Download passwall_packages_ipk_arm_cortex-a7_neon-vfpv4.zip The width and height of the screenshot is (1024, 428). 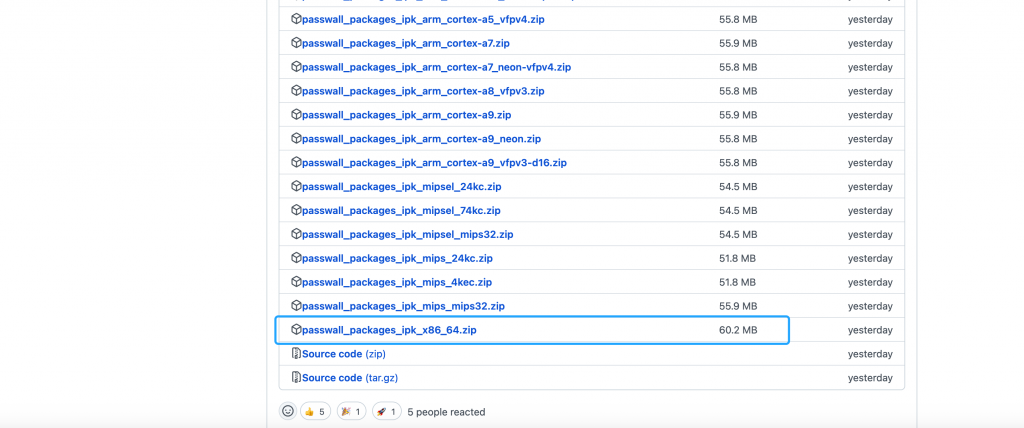click(437, 67)
